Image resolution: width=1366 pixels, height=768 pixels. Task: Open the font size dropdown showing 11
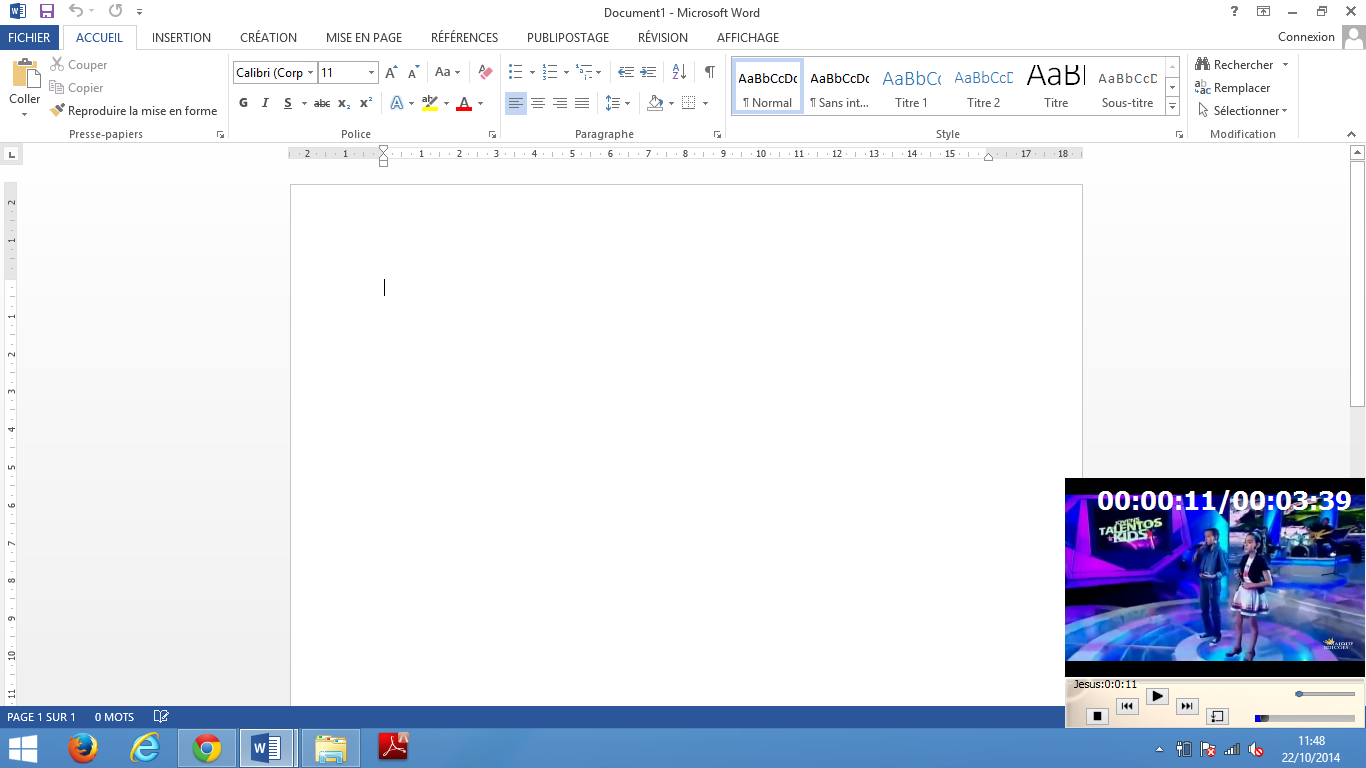372,73
